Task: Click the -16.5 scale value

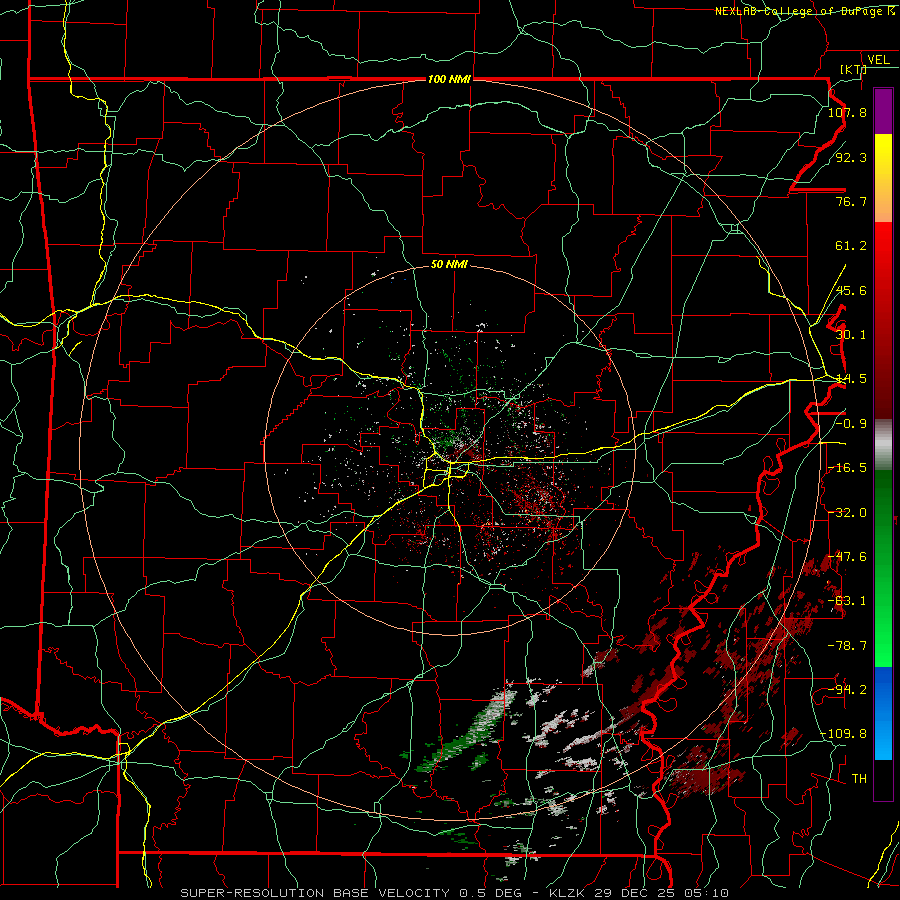Action: (847, 468)
